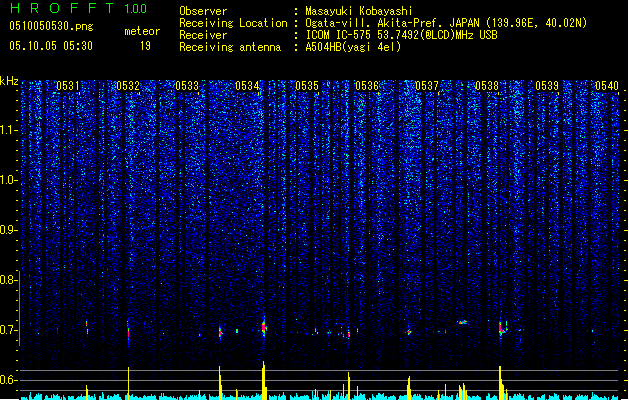The height and width of the screenshot is (400, 629).
Task: Select observer name Masayuki Kobayashi
Action: (x=359, y=11)
